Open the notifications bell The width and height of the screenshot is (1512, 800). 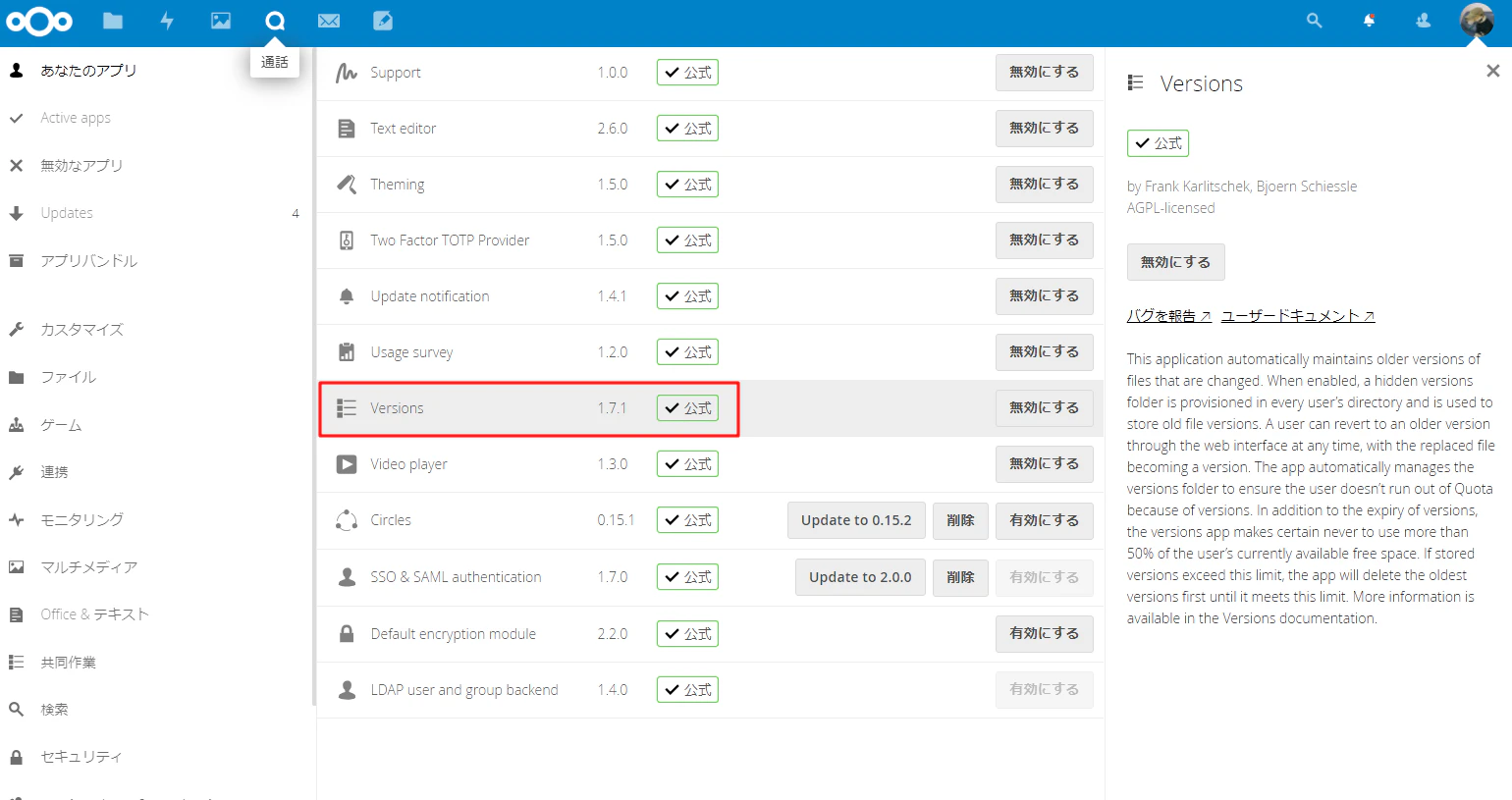click(1369, 21)
